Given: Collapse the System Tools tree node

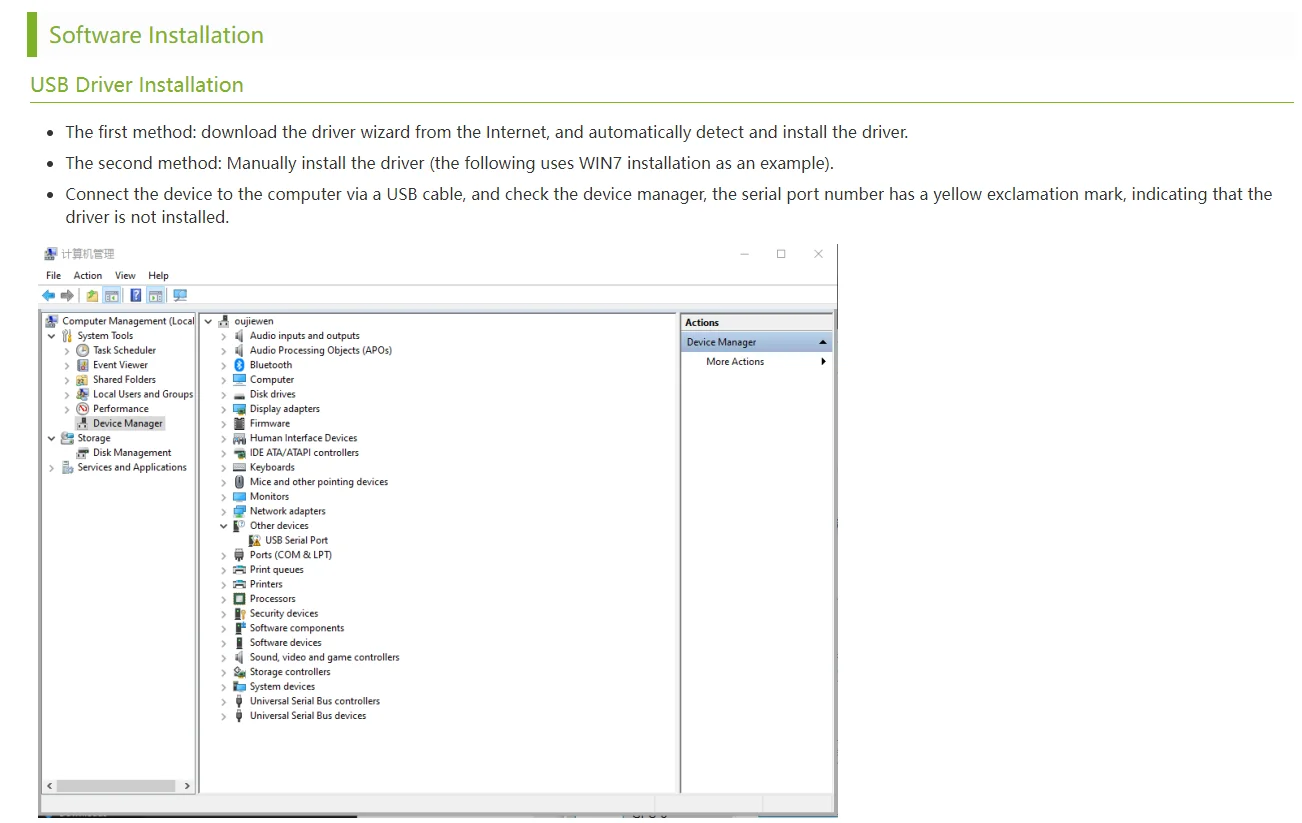Looking at the screenshot, I should 52,336.
